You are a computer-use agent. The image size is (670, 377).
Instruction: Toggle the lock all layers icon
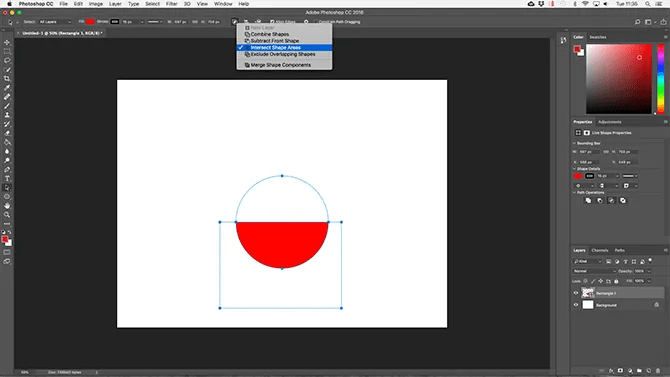pos(616,281)
